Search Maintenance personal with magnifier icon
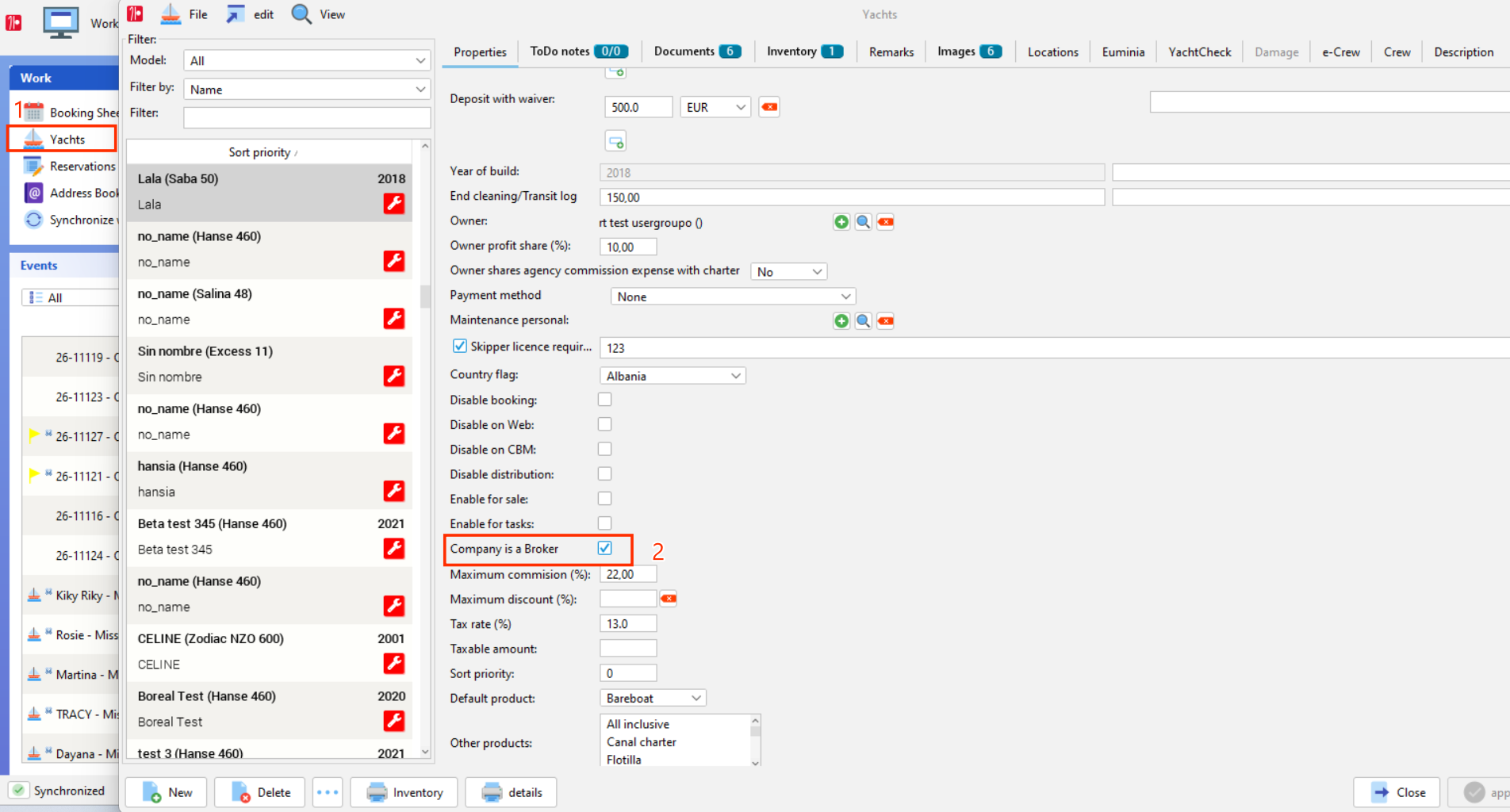The image size is (1510, 812). pos(864,321)
